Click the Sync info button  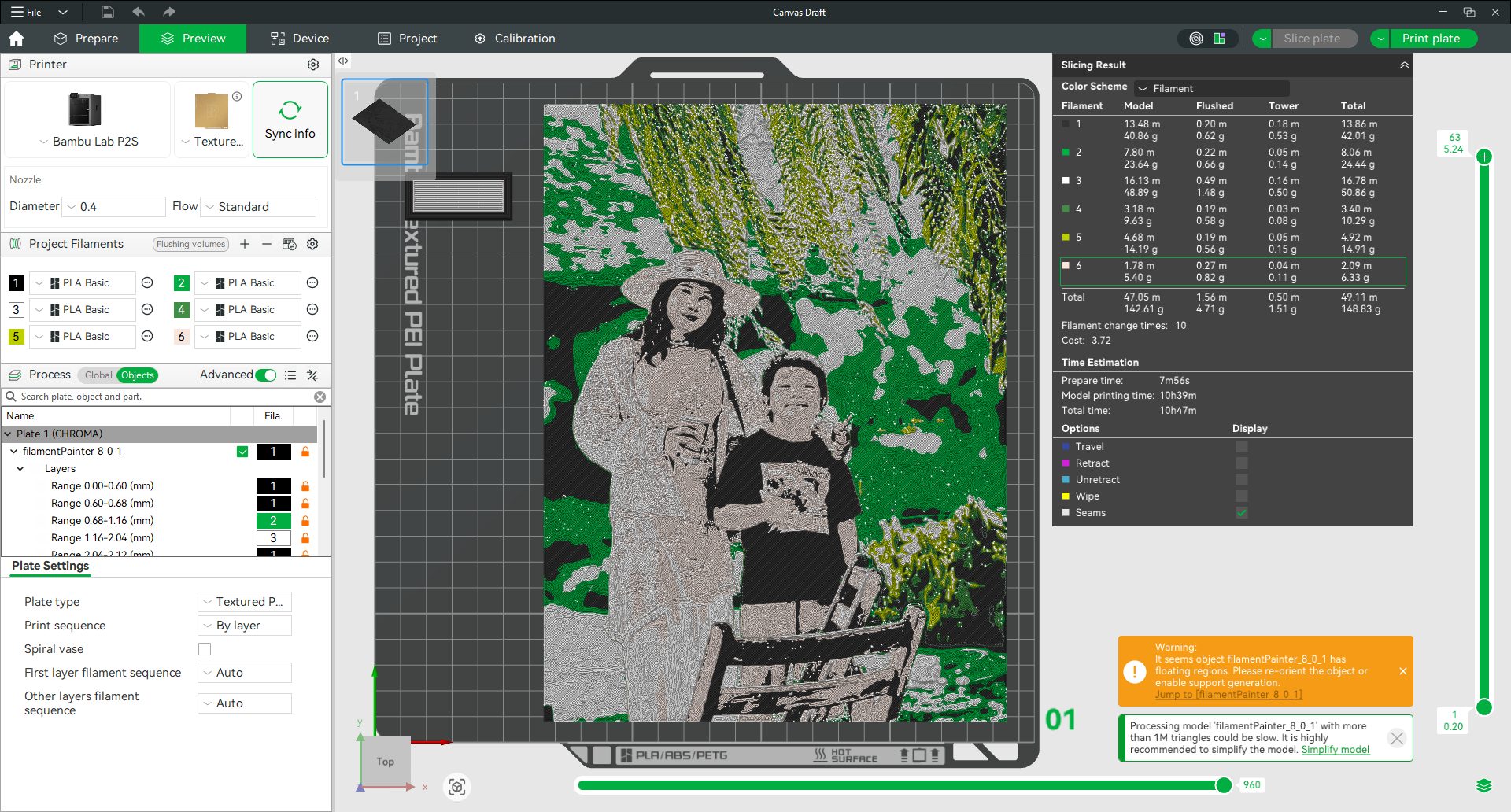click(x=290, y=120)
